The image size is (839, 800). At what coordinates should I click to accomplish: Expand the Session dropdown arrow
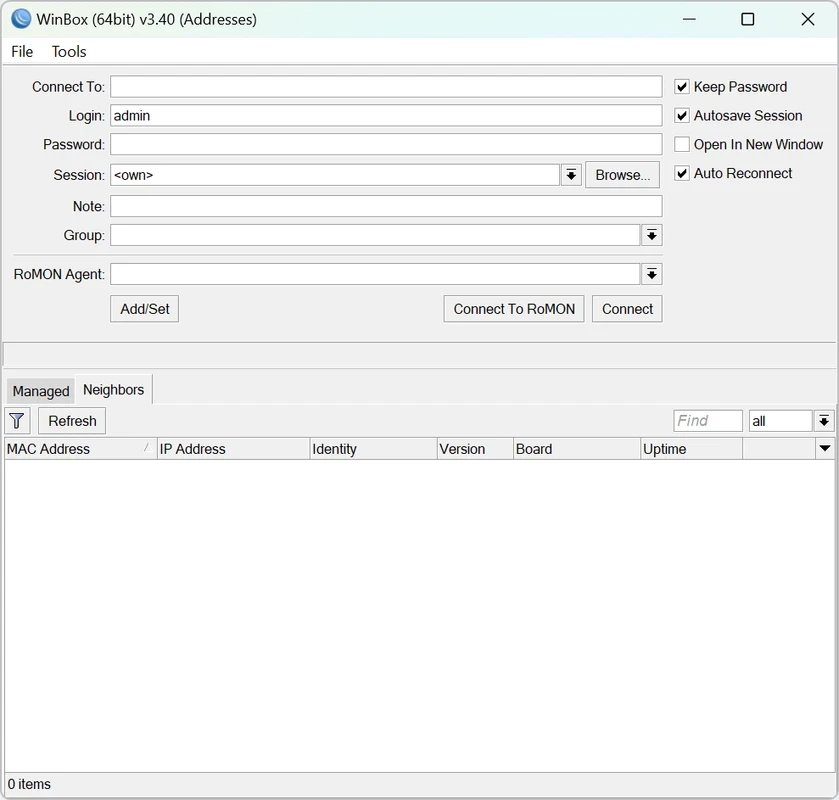pyautogui.click(x=571, y=175)
